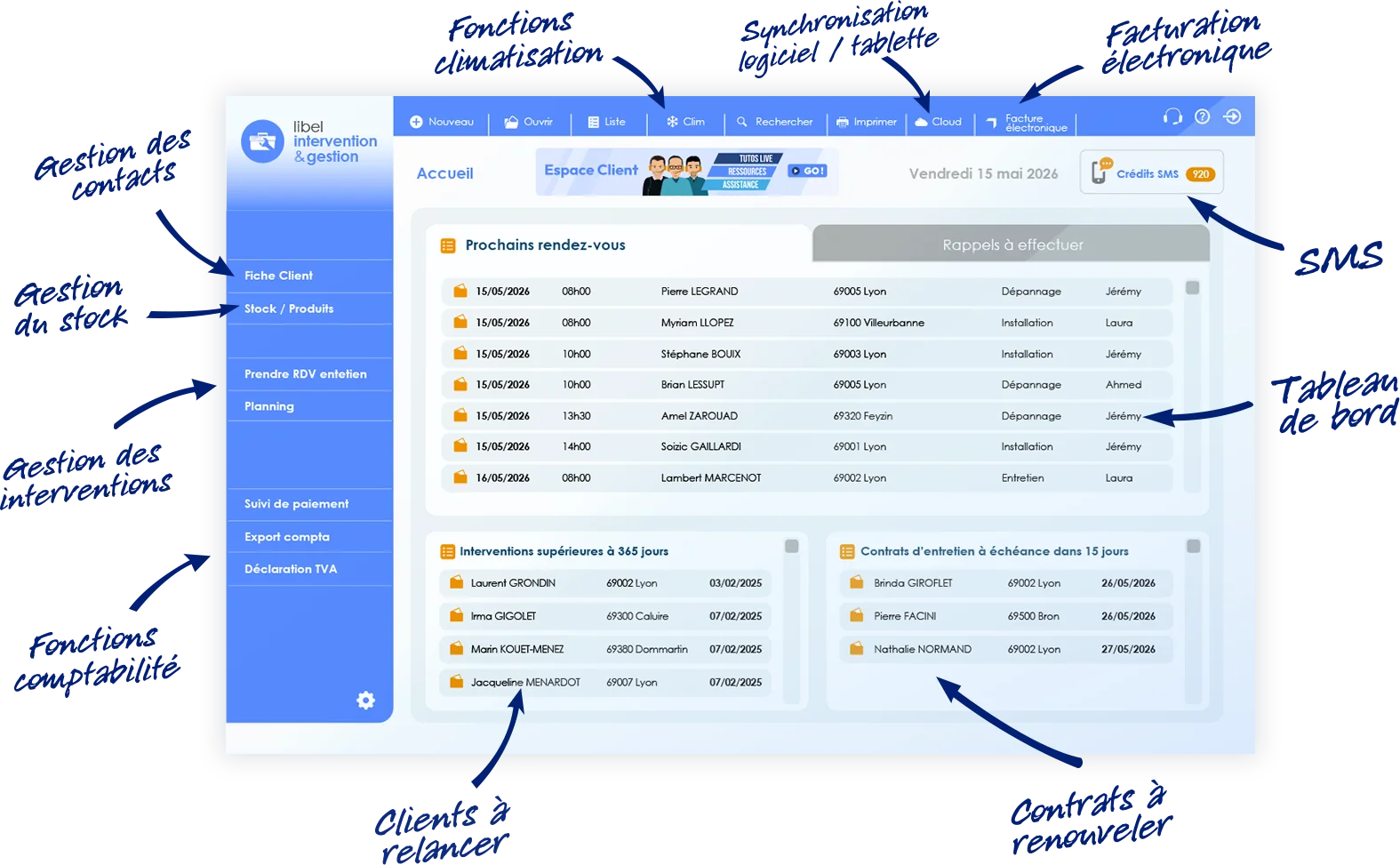
Task: Click the Imprimer printer icon
Action: tap(842, 122)
